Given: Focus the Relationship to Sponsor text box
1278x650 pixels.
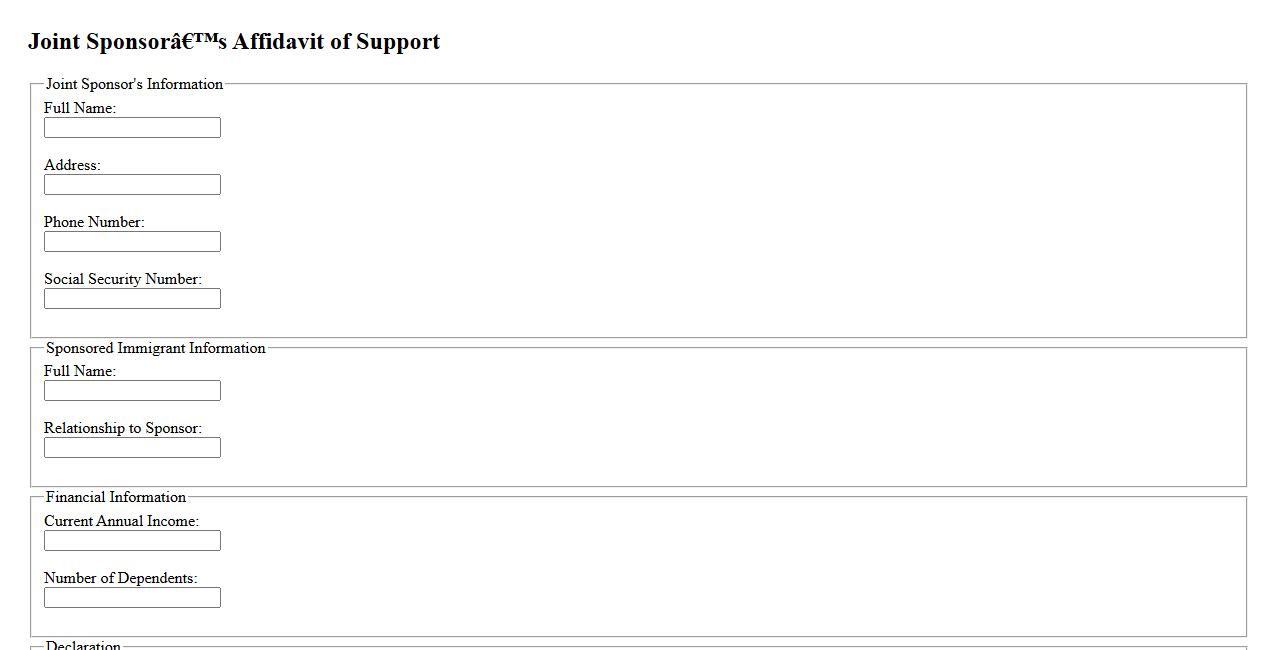Looking at the screenshot, I should (x=132, y=448).
